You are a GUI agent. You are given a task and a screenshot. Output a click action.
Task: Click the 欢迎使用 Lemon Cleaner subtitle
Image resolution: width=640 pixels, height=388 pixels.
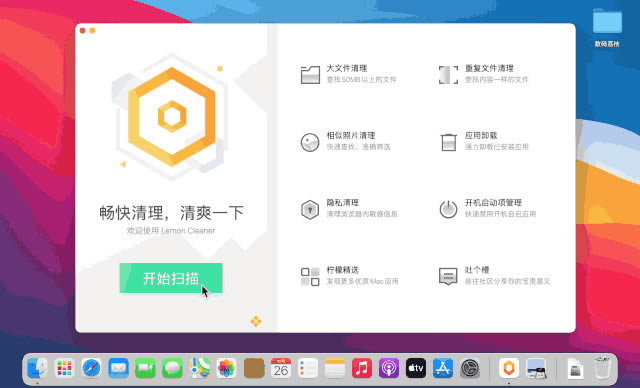[171, 231]
